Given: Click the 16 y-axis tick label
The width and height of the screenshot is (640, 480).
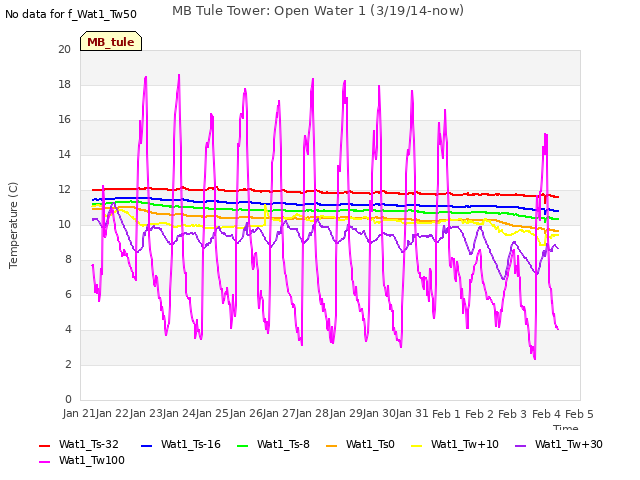Looking at the screenshot, I should pos(64,120).
